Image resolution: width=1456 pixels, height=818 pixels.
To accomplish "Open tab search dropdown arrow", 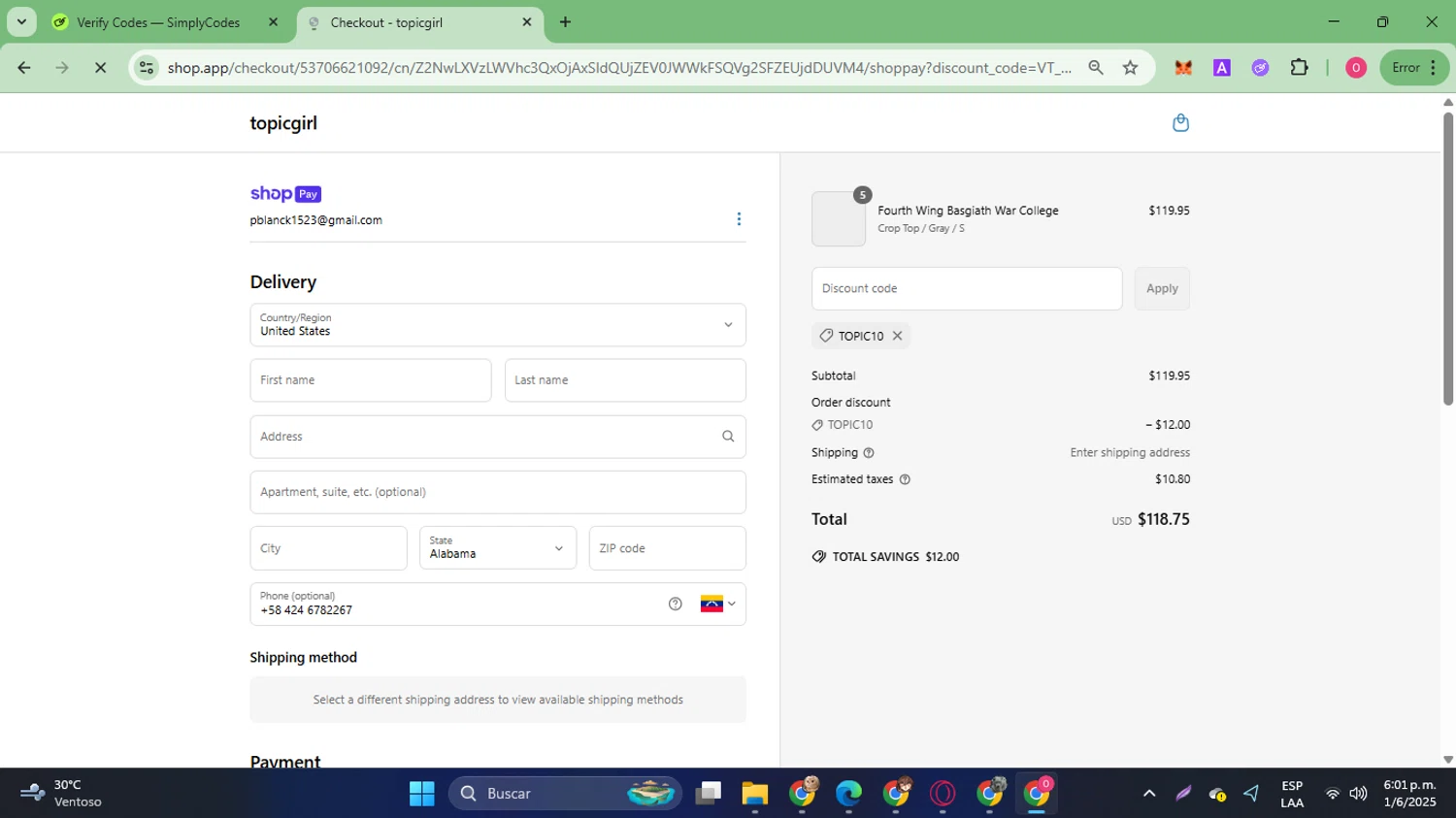I will coord(21,22).
